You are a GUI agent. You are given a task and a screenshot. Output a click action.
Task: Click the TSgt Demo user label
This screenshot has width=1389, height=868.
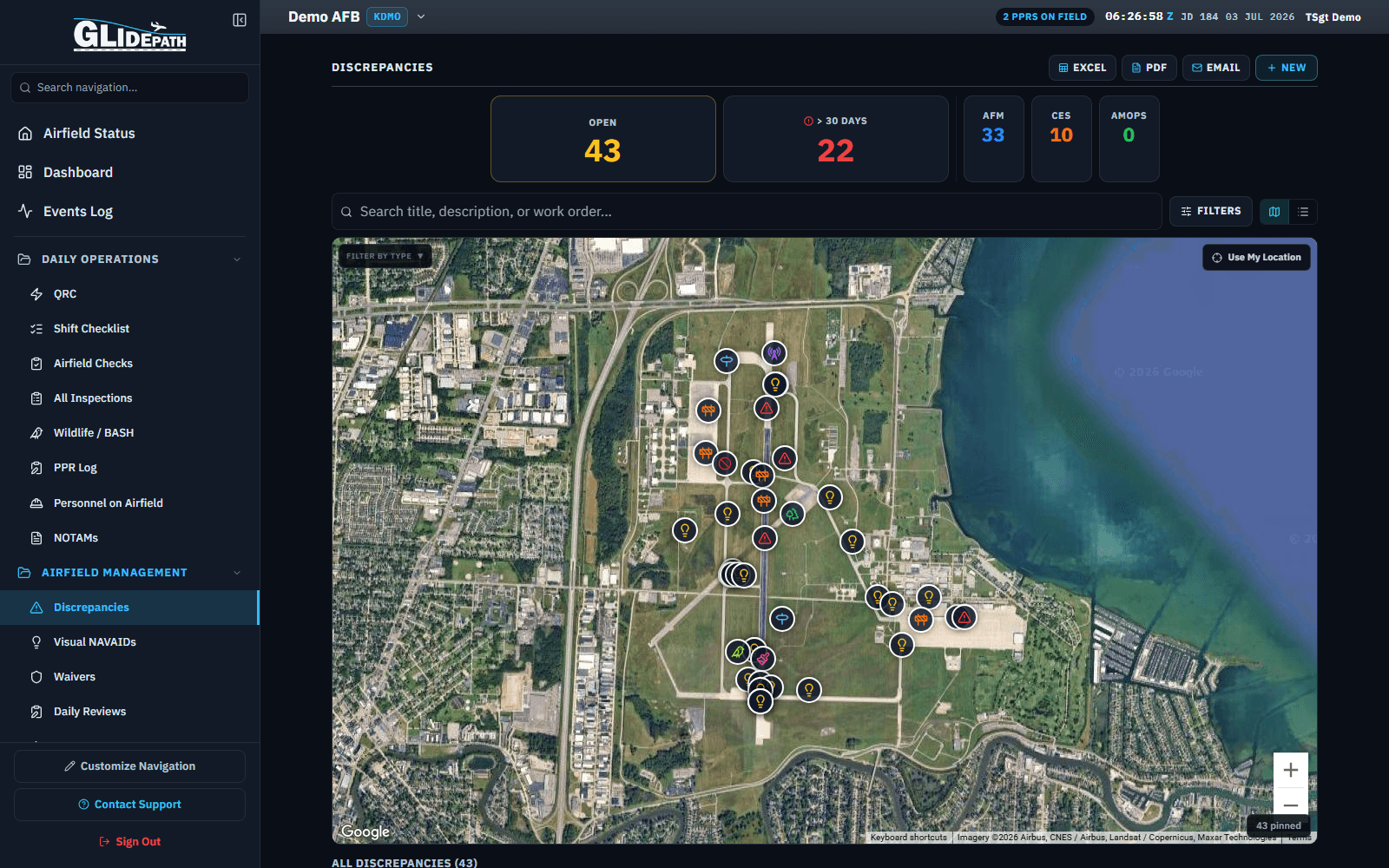pos(1333,17)
